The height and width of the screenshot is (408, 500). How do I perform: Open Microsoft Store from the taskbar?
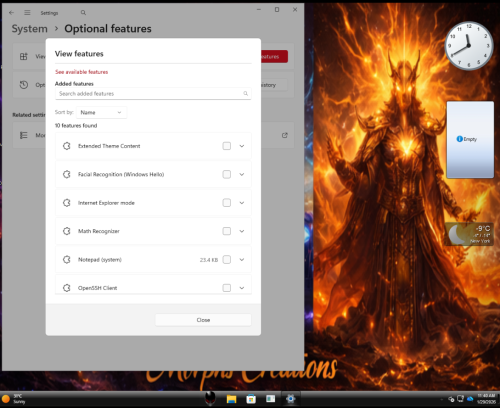click(x=251, y=399)
